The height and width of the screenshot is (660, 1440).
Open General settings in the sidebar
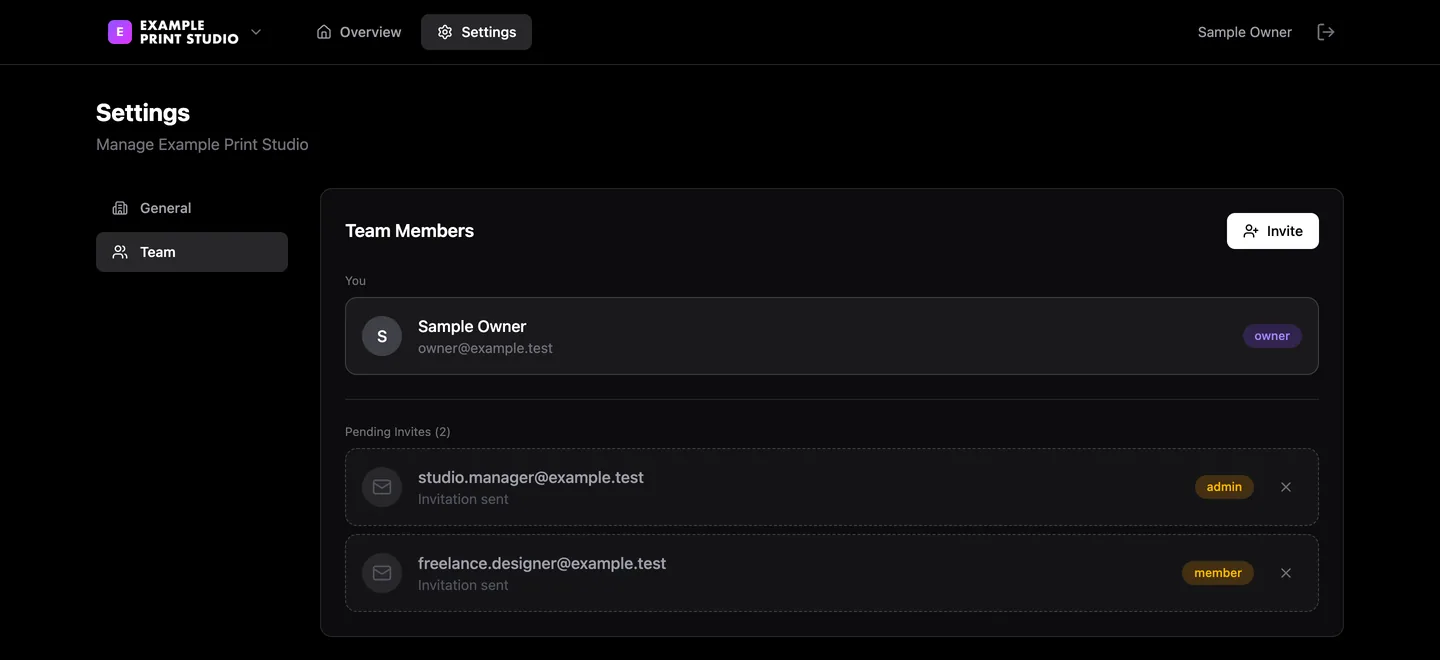pyautogui.click(x=192, y=208)
